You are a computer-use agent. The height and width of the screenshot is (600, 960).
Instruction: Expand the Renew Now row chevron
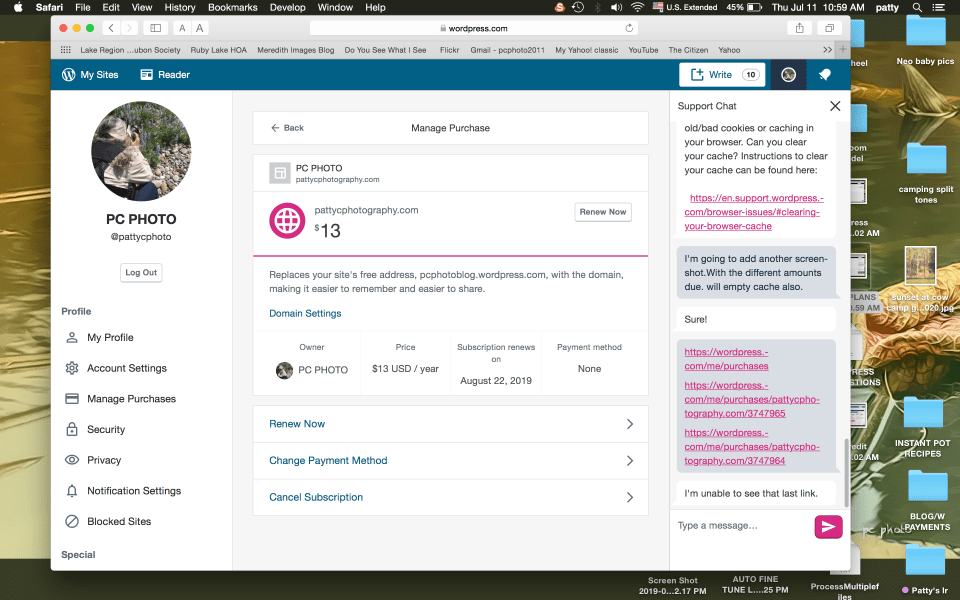pyautogui.click(x=629, y=424)
